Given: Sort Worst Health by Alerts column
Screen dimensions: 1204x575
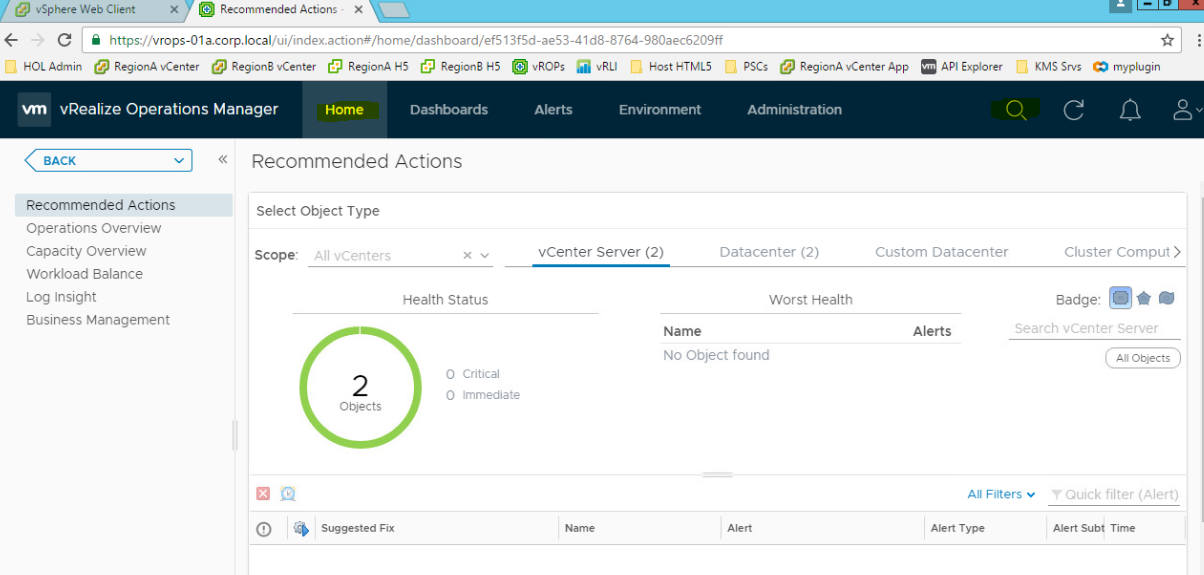Looking at the screenshot, I should (x=932, y=331).
